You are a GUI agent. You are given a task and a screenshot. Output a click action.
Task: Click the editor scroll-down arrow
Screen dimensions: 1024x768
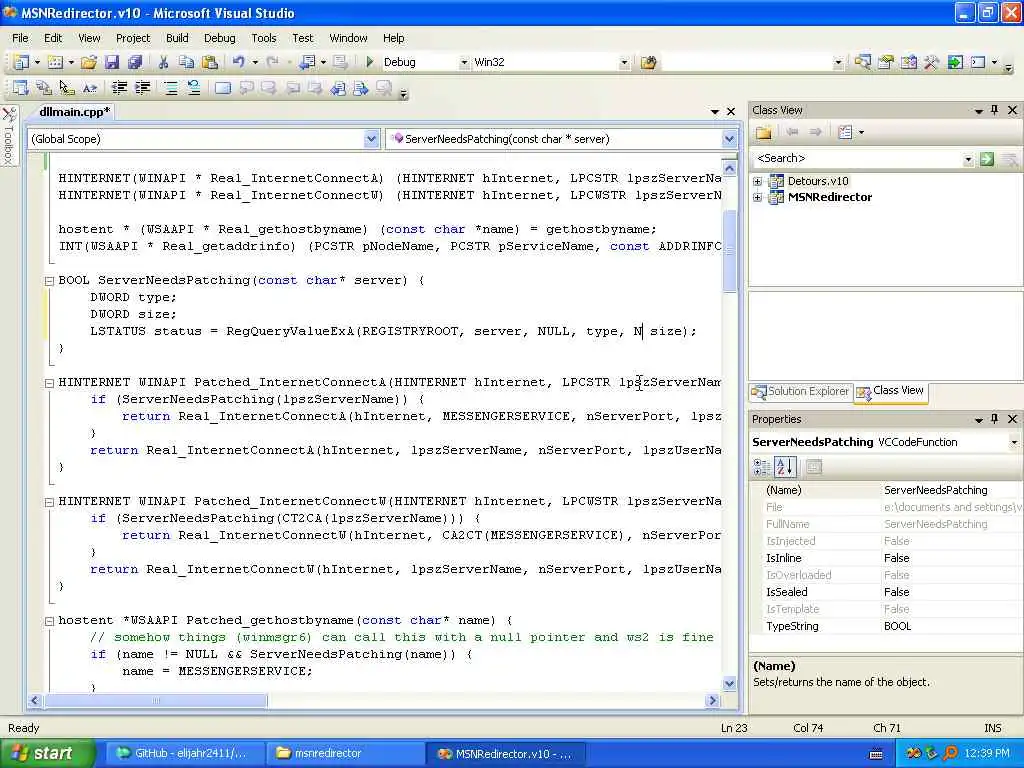click(729, 684)
